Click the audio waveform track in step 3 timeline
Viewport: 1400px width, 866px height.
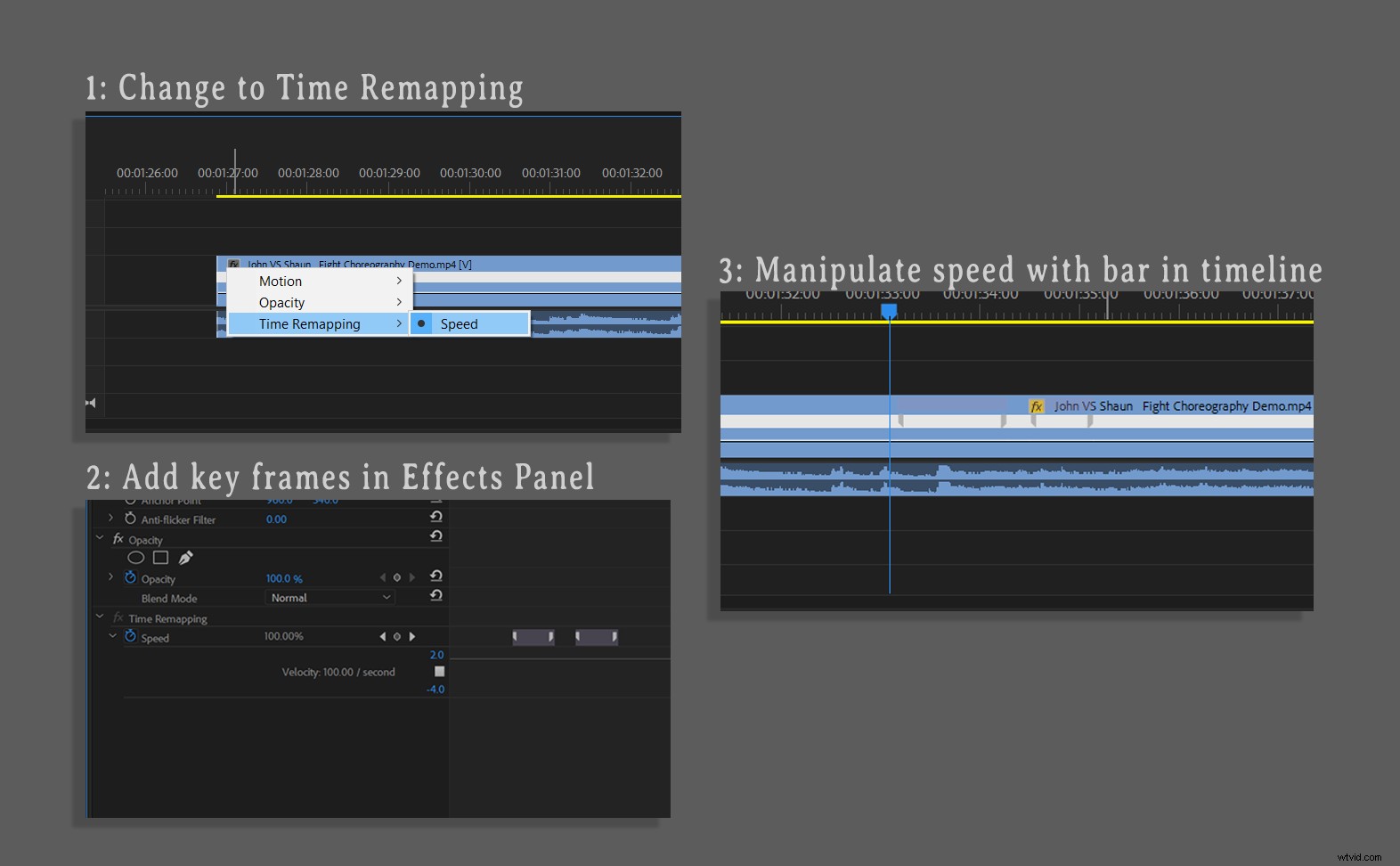pyautogui.click(x=1017, y=479)
